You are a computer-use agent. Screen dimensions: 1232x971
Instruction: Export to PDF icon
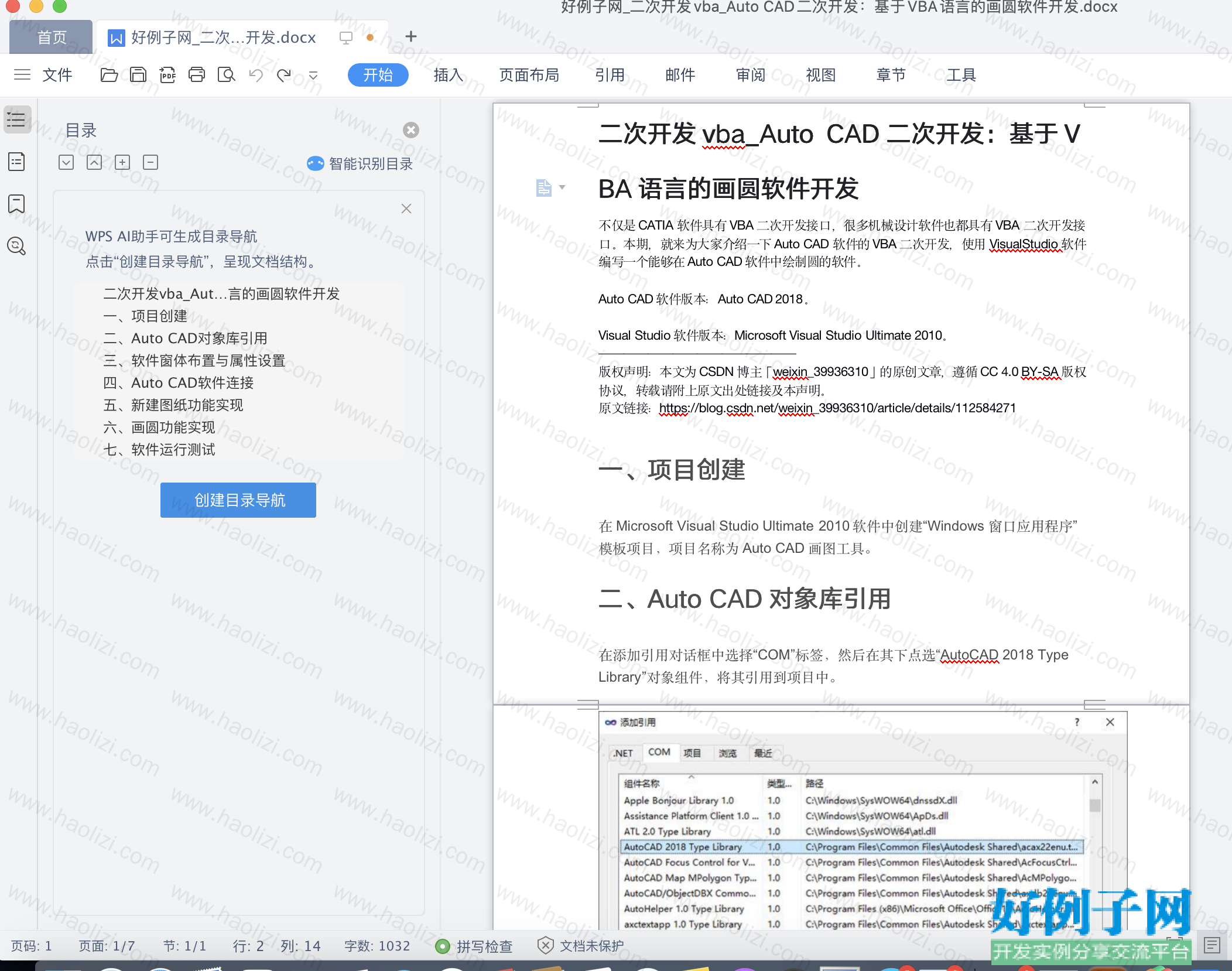click(x=167, y=75)
